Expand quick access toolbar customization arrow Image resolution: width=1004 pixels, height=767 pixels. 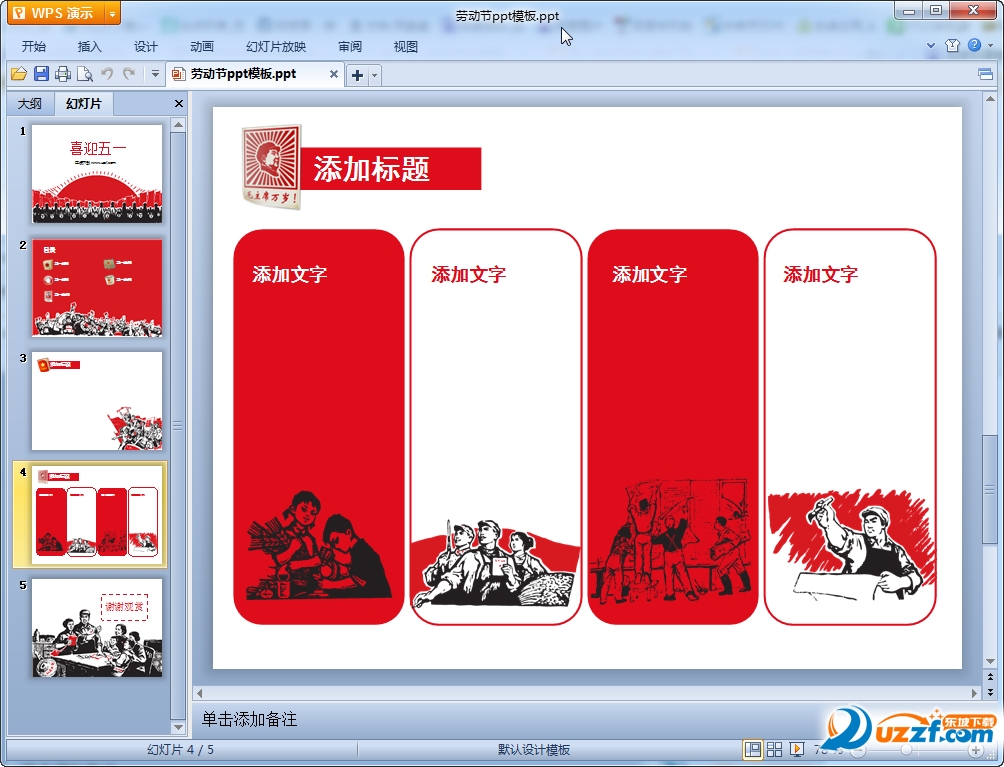[155, 74]
